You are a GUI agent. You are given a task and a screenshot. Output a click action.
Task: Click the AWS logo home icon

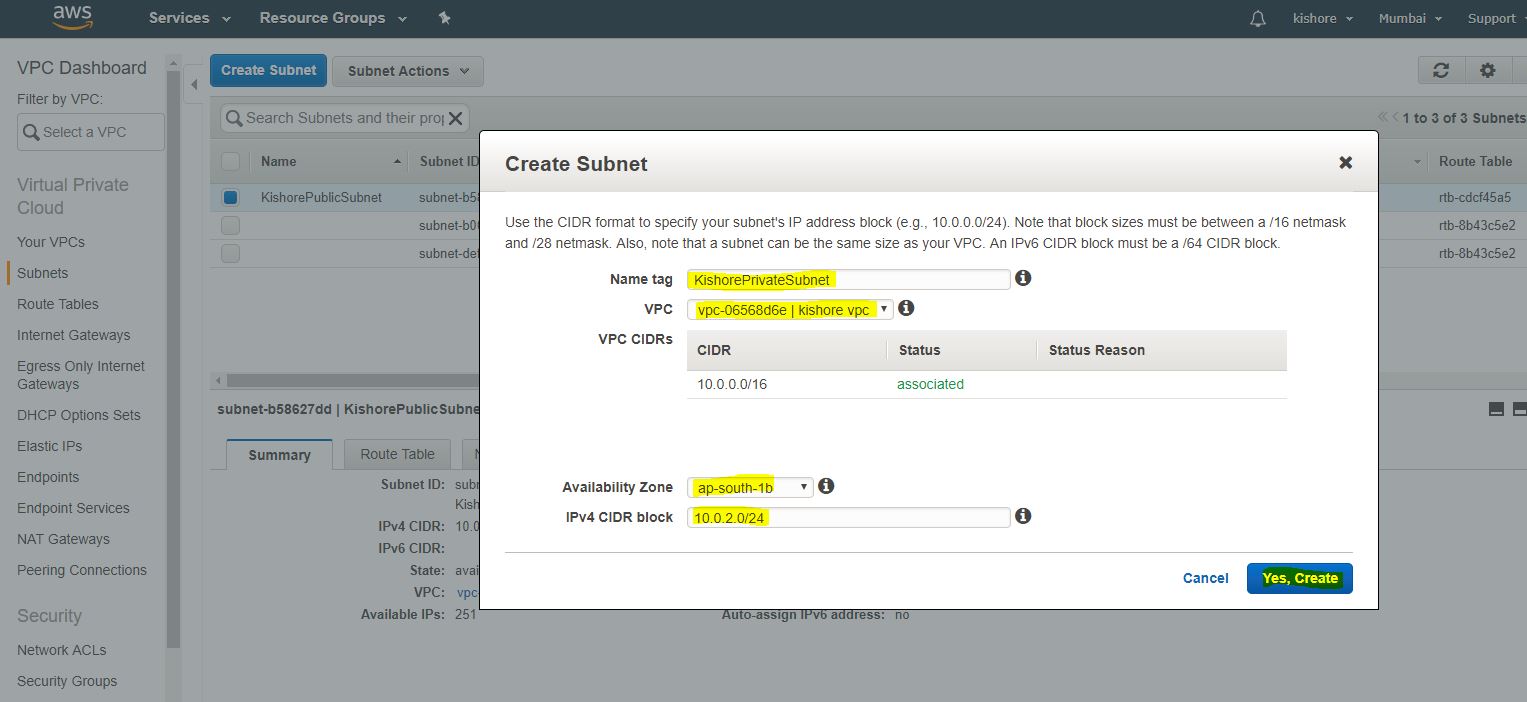(x=72, y=17)
